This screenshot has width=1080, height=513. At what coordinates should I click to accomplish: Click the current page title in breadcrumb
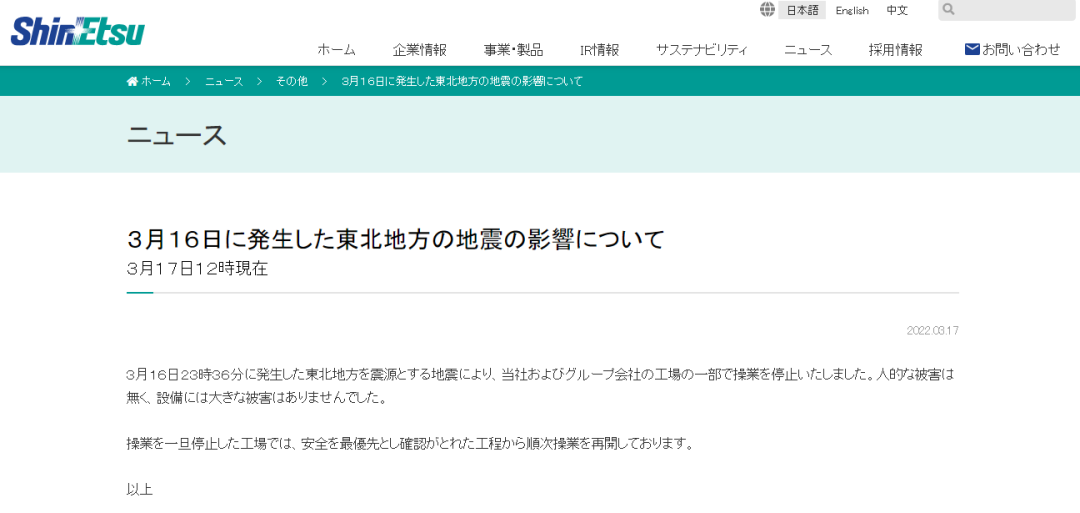pos(462,81)
